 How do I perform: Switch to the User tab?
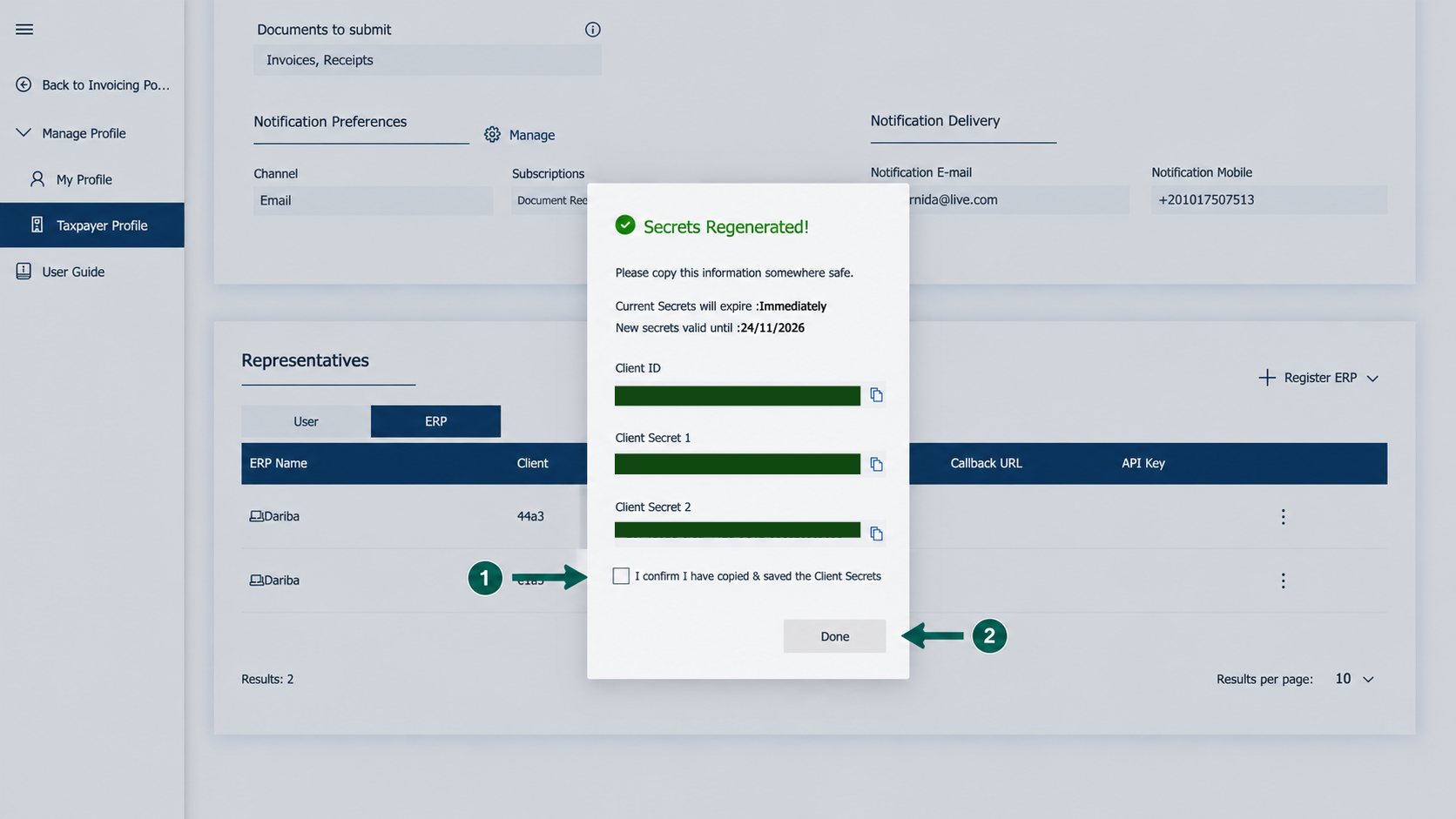point(306,421)
